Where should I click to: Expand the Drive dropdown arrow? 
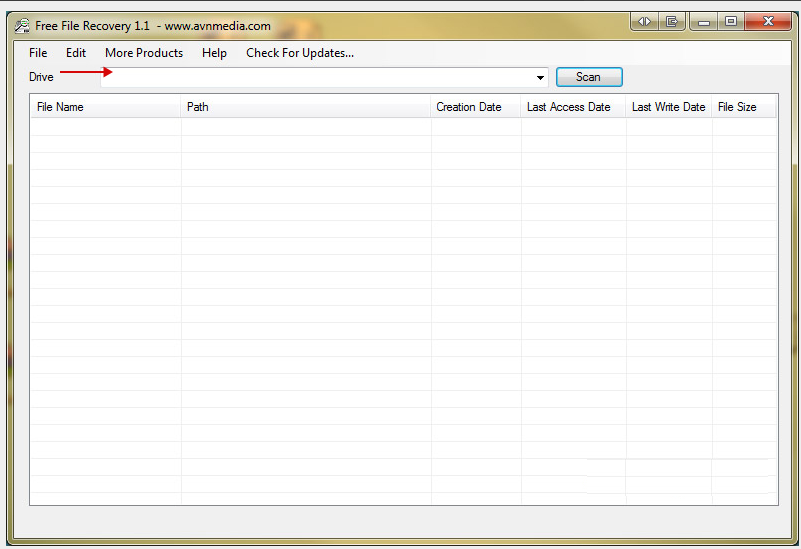(540, 78)
